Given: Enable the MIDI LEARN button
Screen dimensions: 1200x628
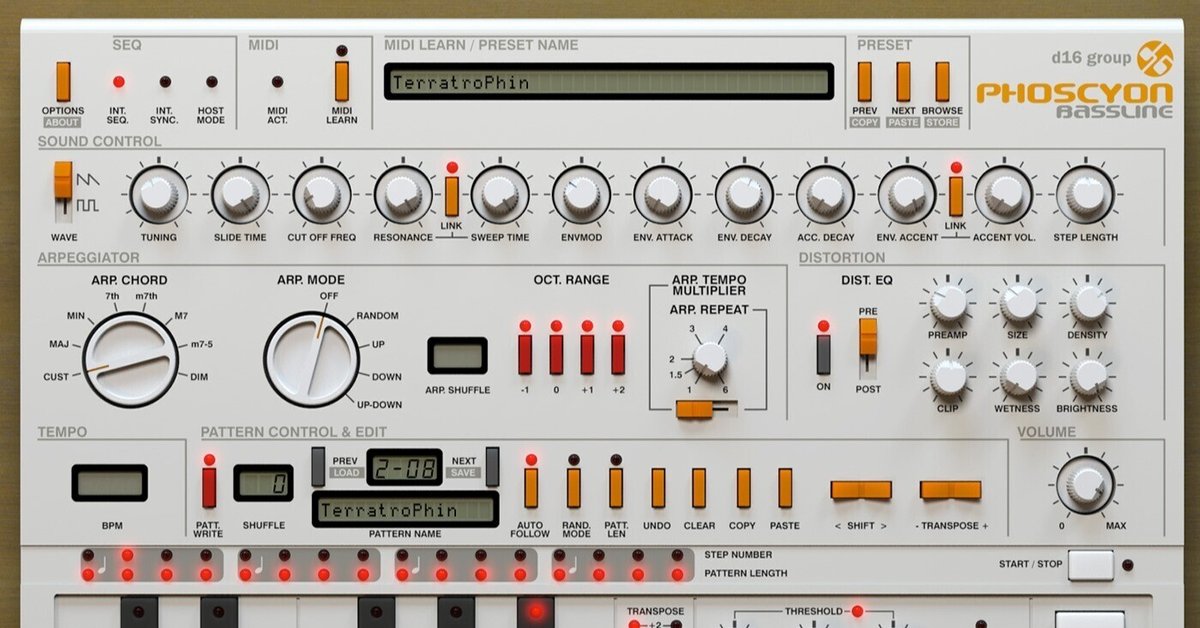Looking at the screenshot, I should coord(342,82).
